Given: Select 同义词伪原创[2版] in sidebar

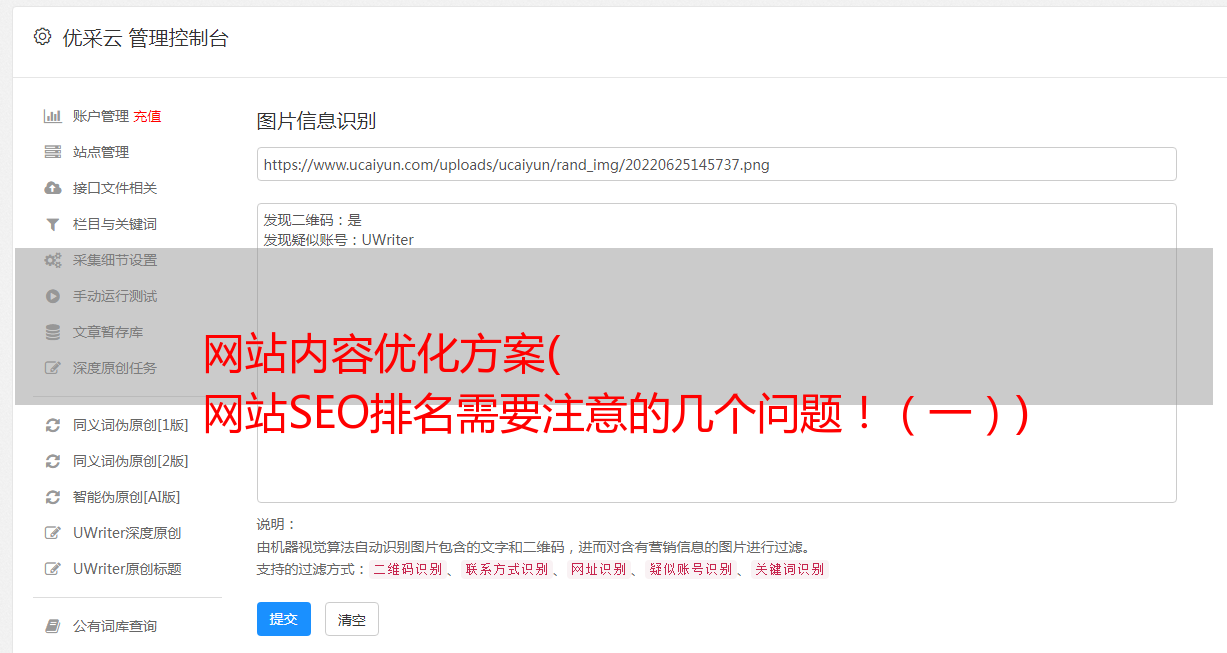Looking at the screenshot, I should pos(130,461).
